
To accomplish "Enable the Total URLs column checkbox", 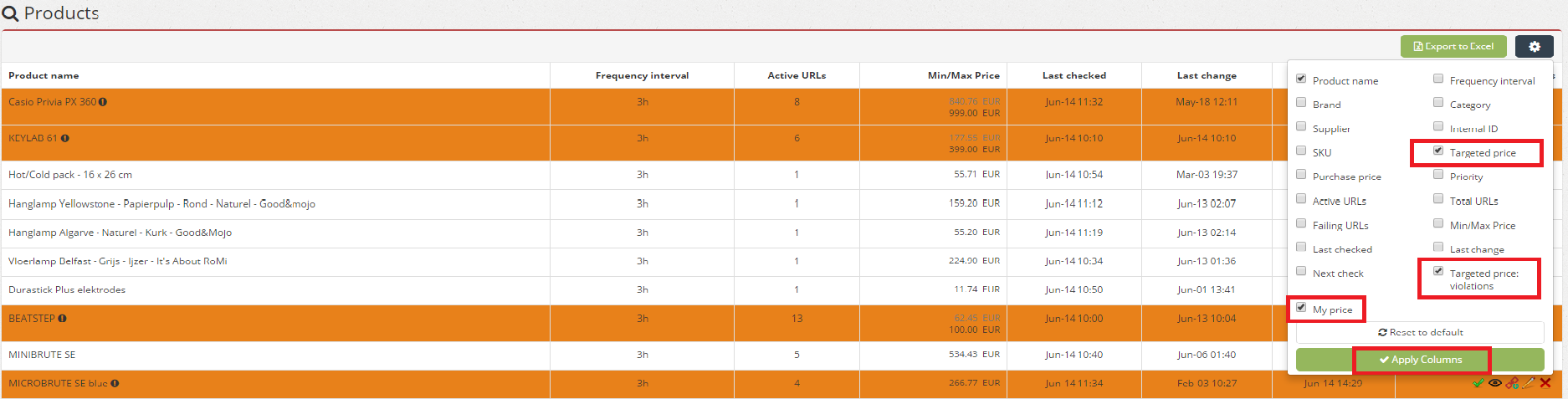I will point(1438,198).
